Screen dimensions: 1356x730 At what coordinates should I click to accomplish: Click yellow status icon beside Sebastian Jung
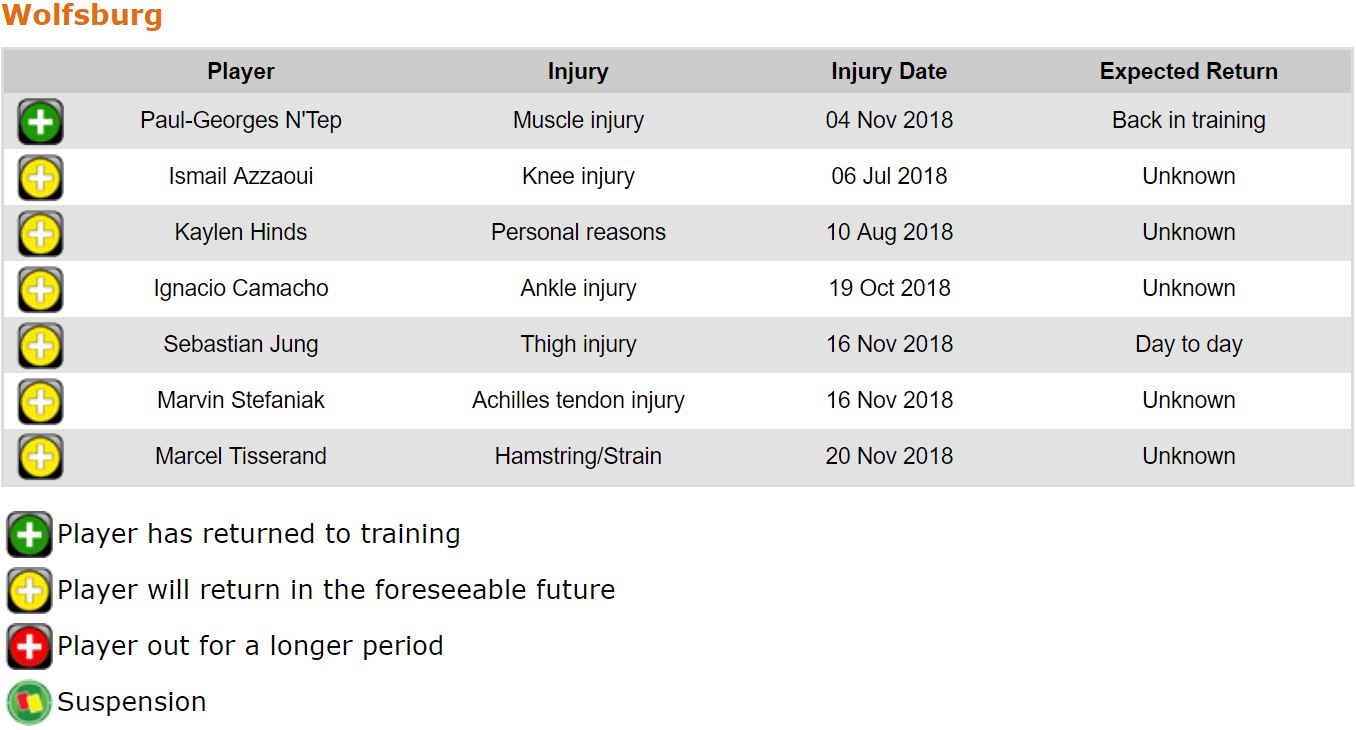[40, 346]
